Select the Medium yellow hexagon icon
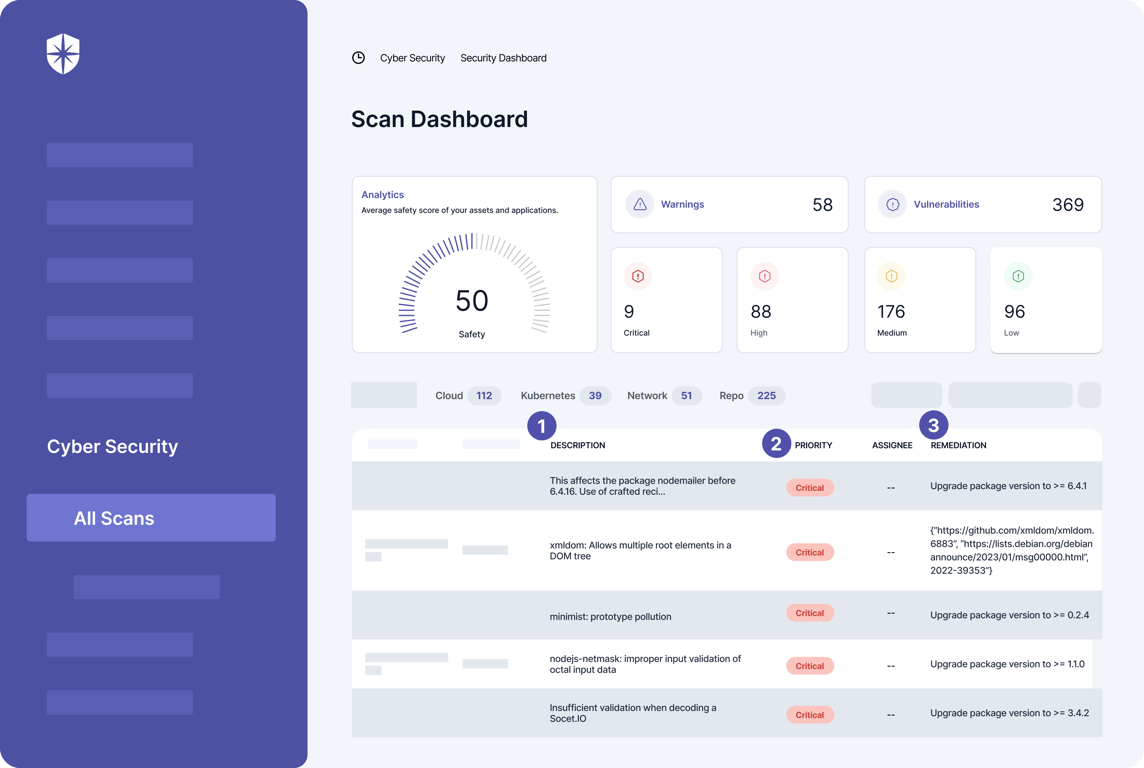The image size is (1144, 768). tap(891, 276)
